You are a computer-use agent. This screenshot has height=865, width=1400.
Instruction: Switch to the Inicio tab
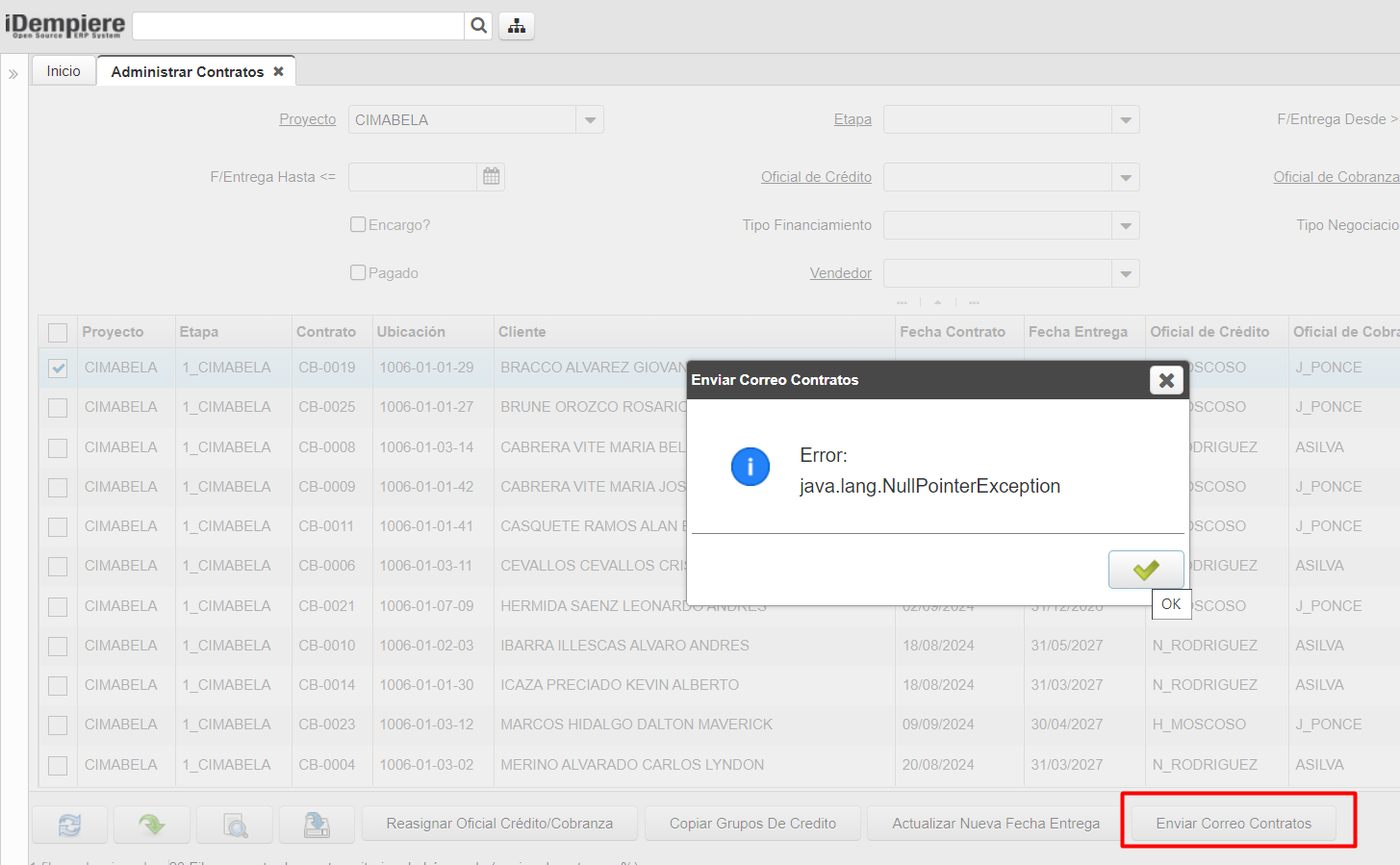[x=64, y=71]
